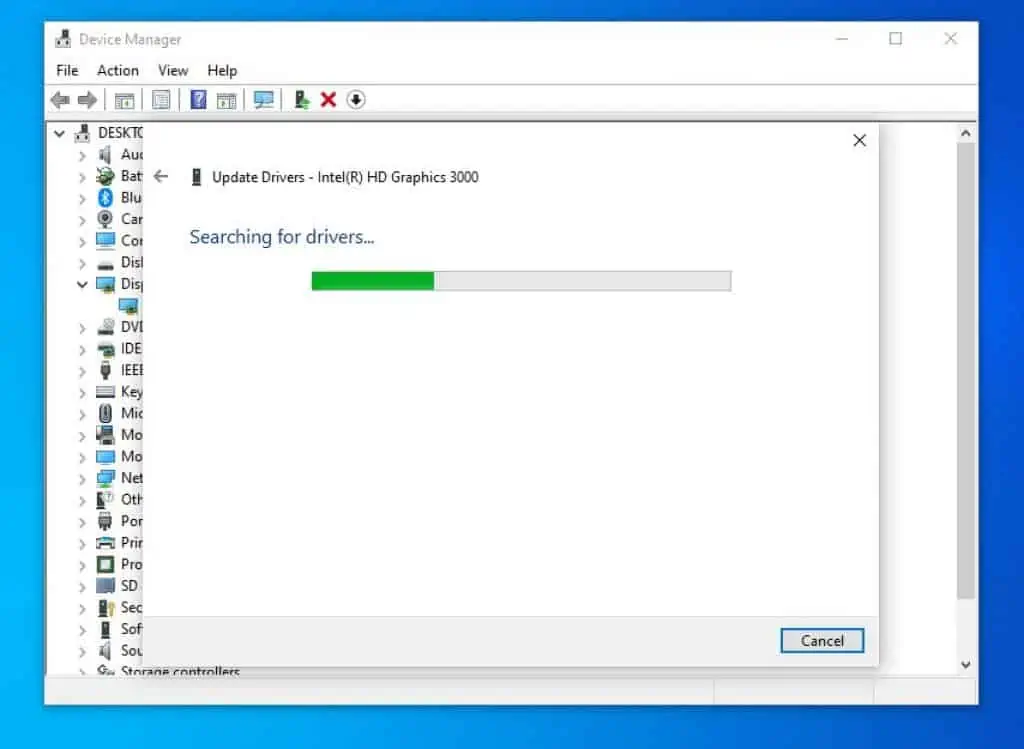
Task: Select the display adapter device icon
Action: pyautogui.click(x=128, y=306)
